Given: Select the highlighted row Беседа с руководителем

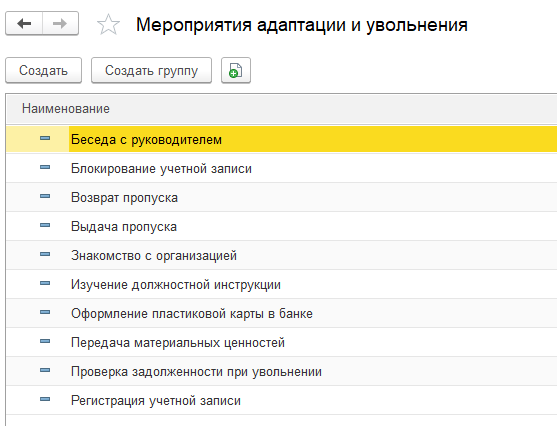Looking at the screenshot, I should point(281,139).
